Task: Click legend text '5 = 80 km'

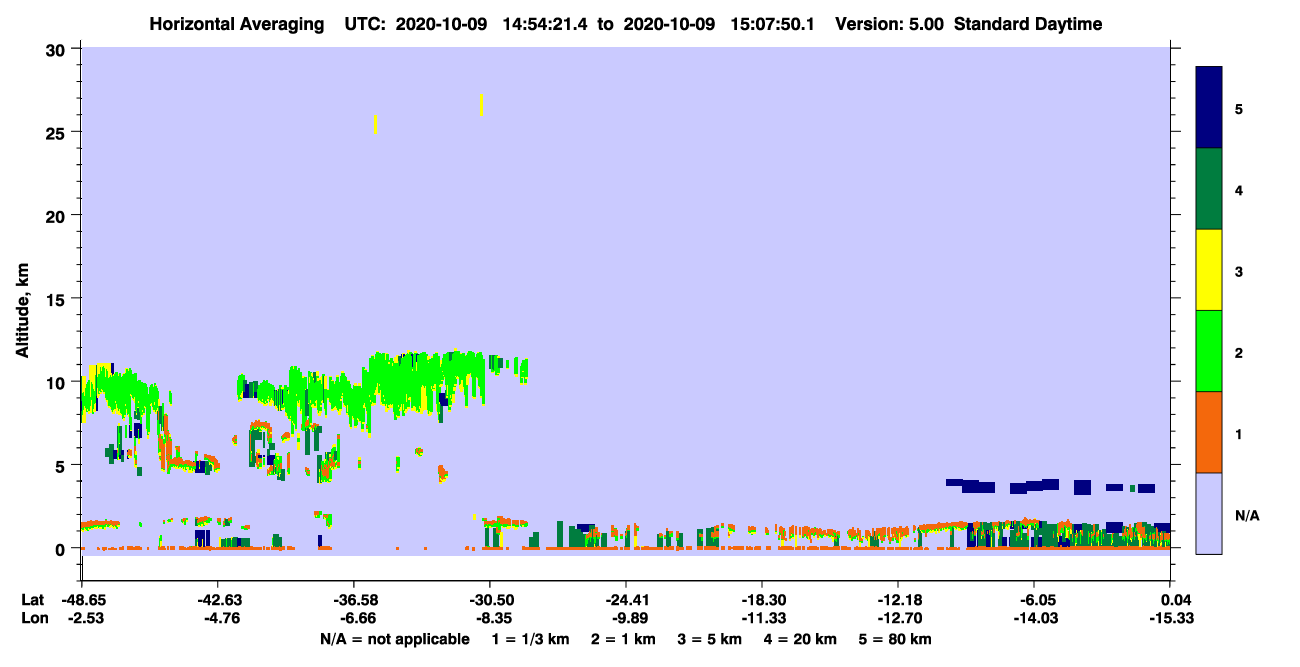Action: (x=895, y=638)
